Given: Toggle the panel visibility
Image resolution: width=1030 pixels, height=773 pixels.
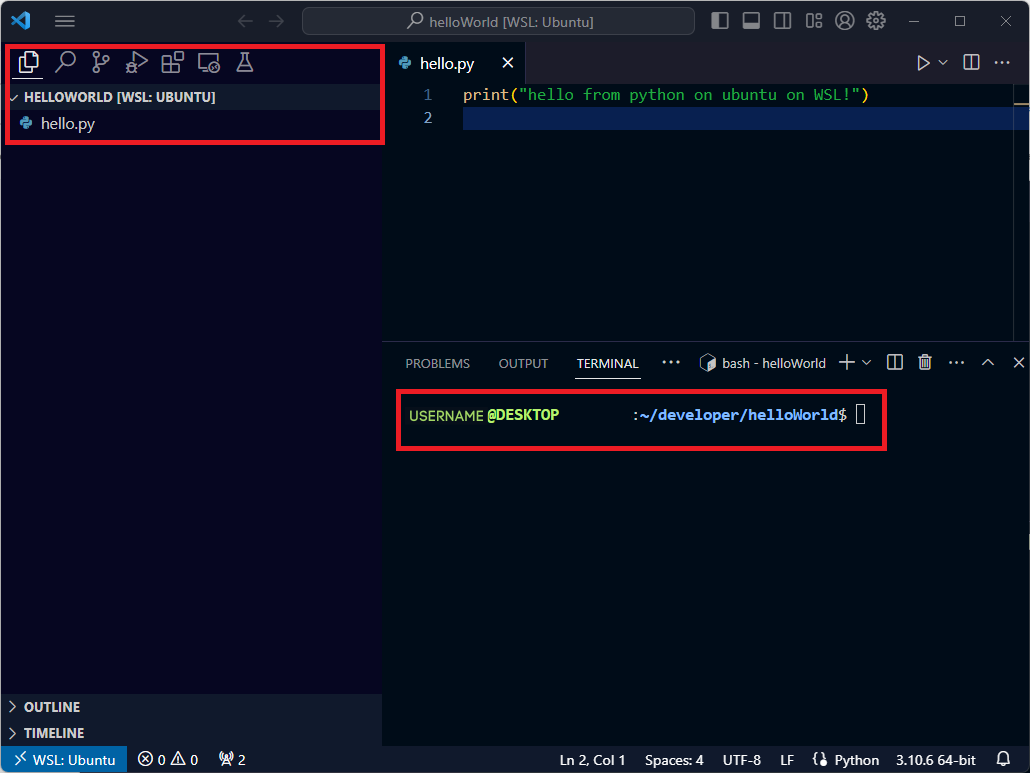Looking at the screenshot, I should [x=749, y=20].
